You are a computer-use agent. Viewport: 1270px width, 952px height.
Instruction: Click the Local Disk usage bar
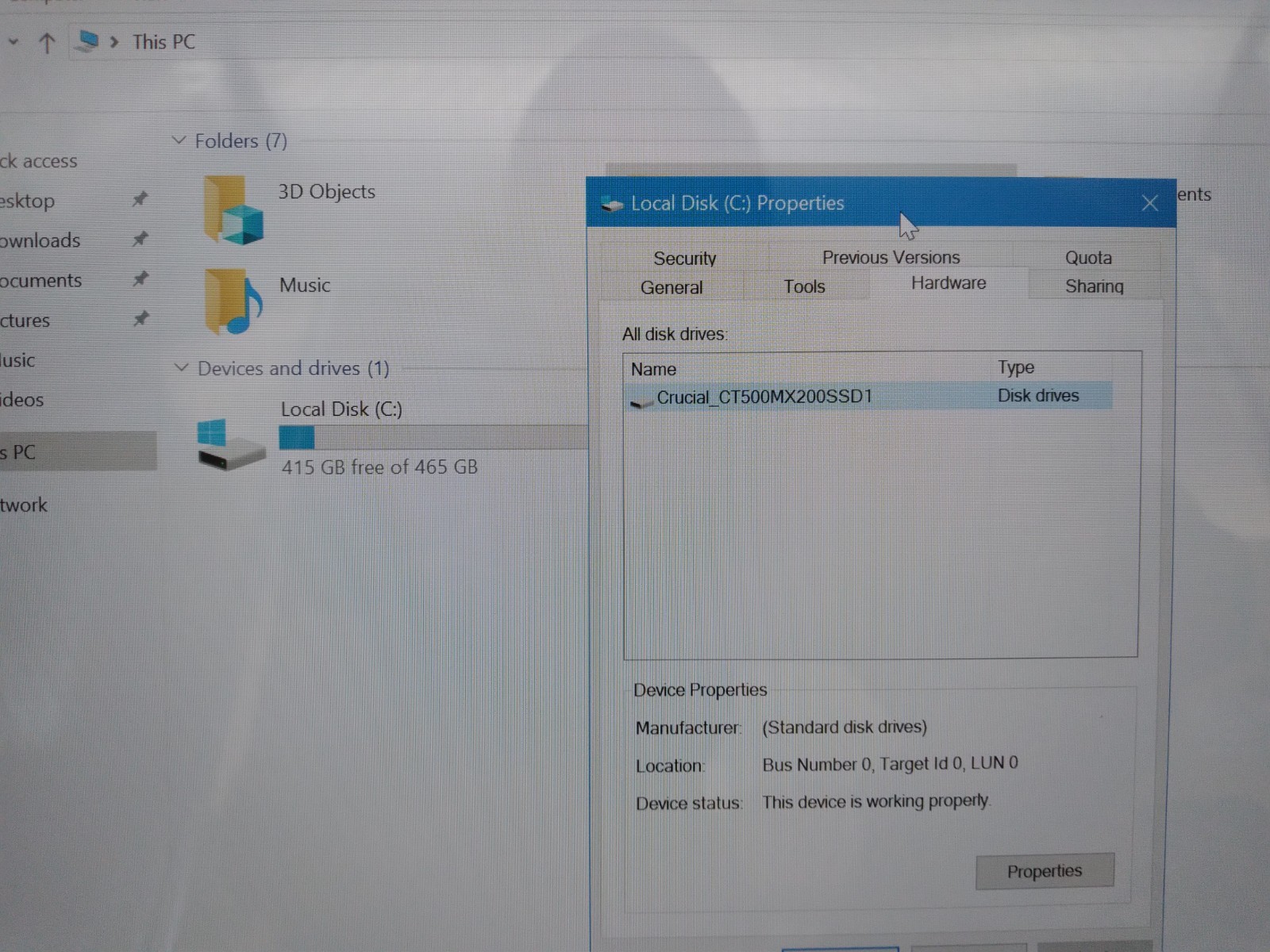point(433,438)
